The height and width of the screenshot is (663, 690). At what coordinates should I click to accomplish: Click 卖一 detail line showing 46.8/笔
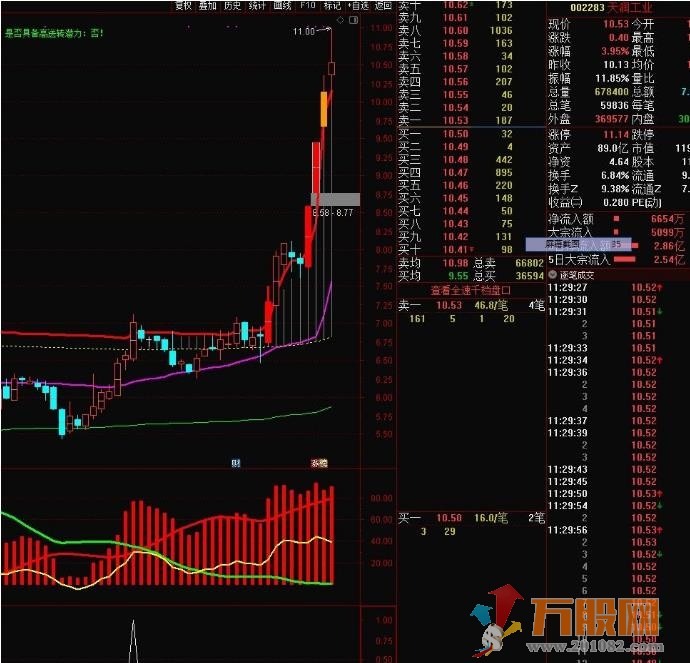pos(471,305)
